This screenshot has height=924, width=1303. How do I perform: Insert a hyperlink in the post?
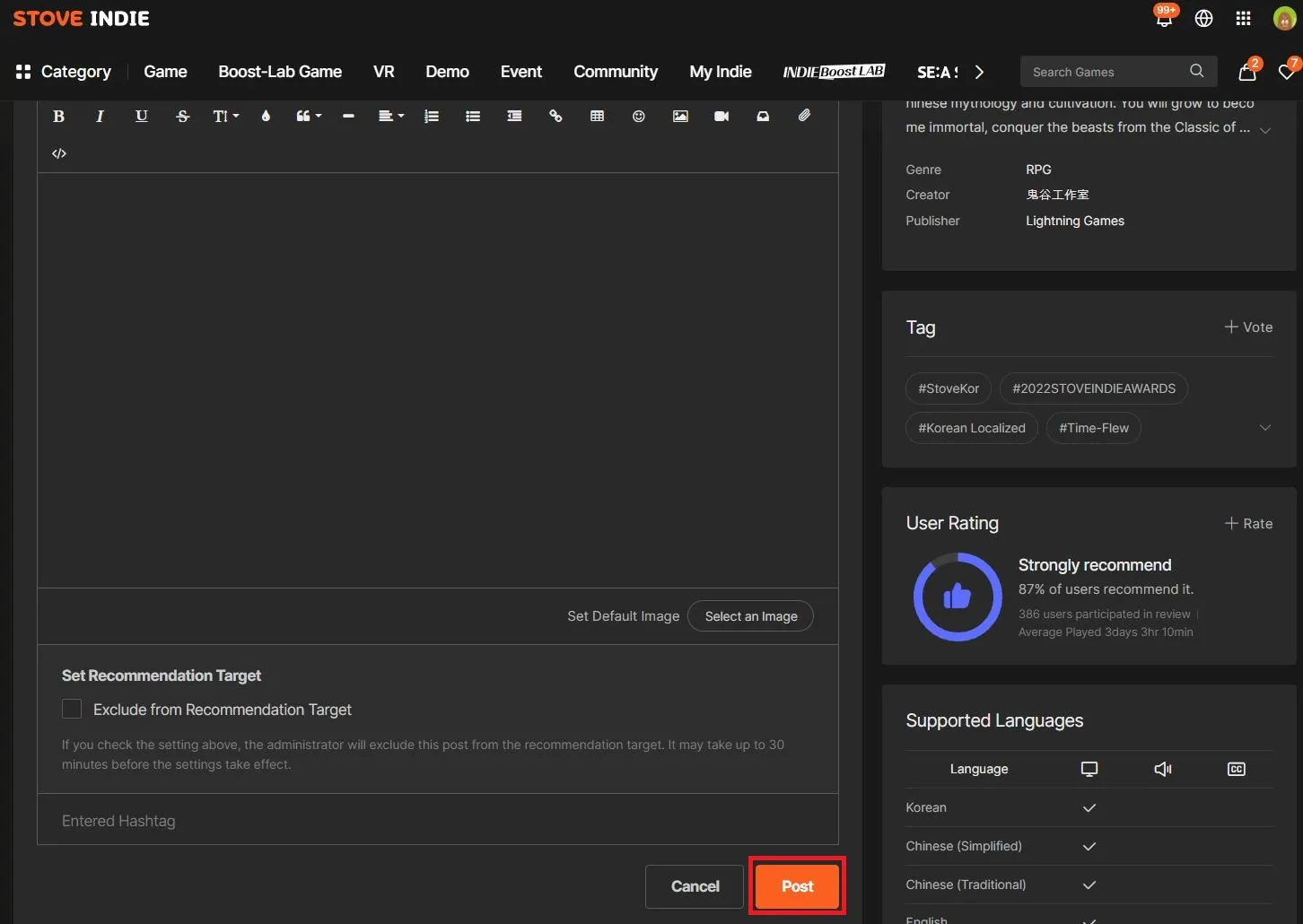555,116
